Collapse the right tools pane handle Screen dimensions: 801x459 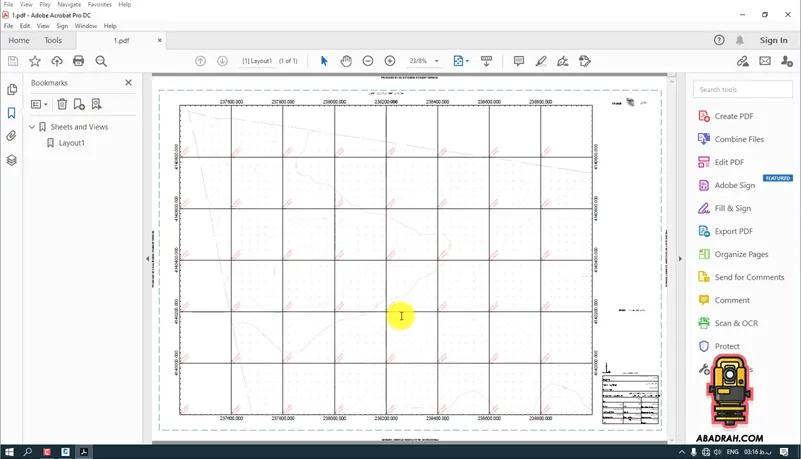[680, 259]
